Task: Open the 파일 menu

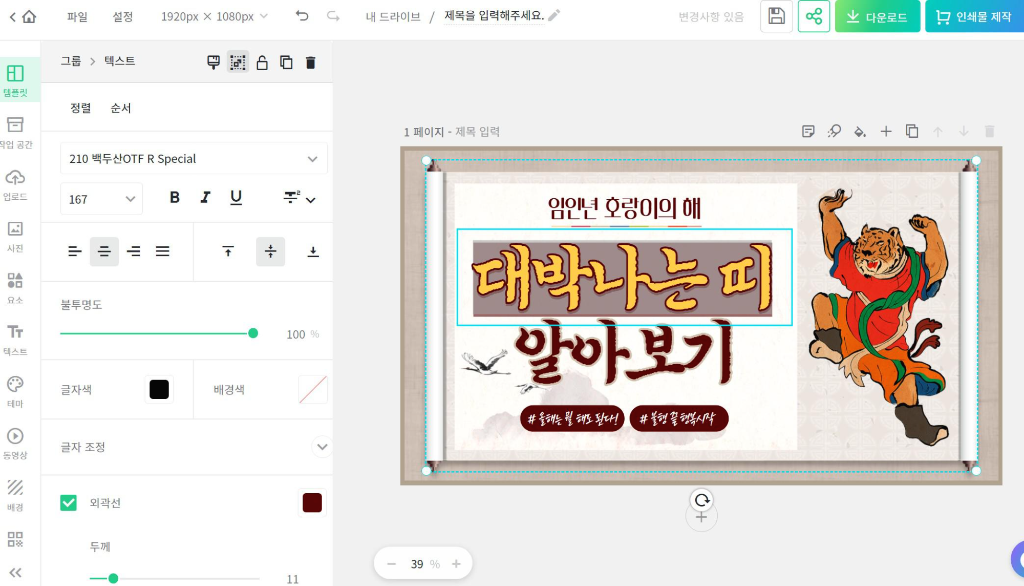Action: [x=77, y=16]
